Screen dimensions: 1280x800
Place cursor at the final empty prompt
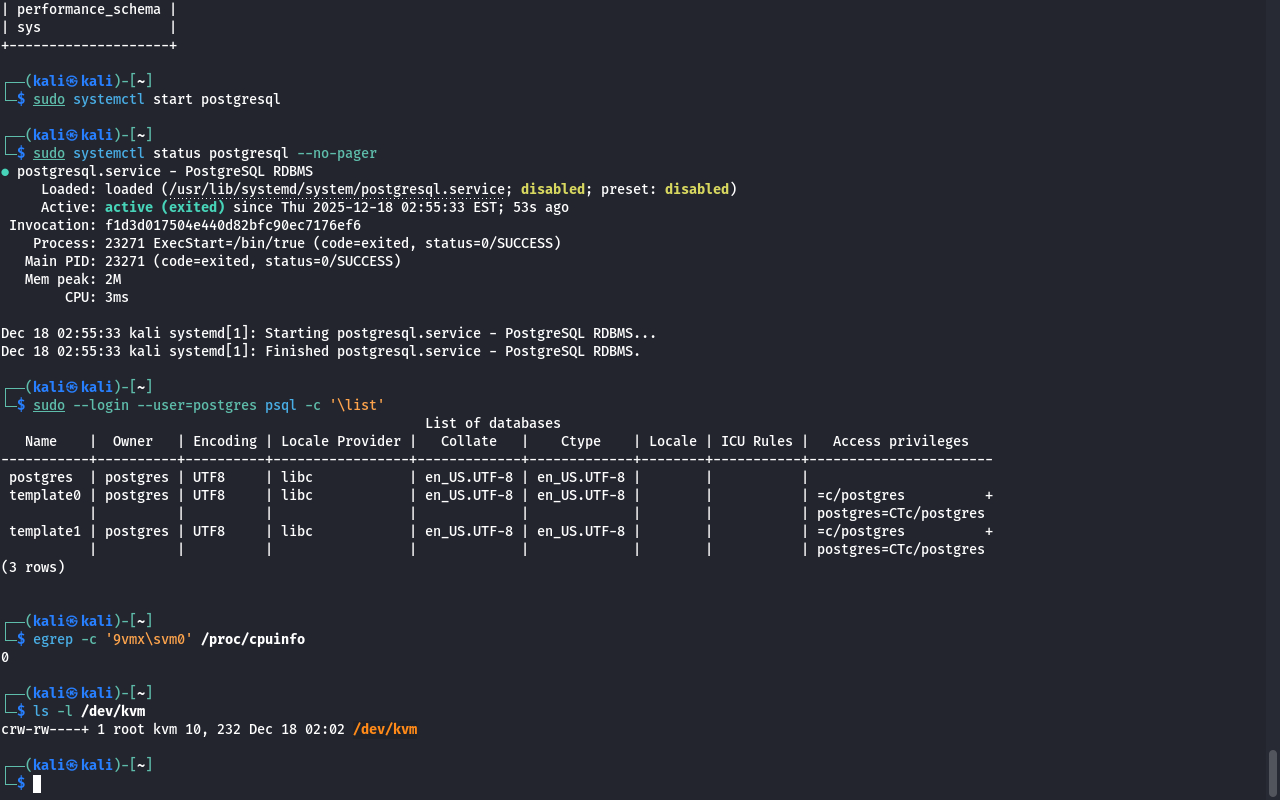click(x=37, y=784)
